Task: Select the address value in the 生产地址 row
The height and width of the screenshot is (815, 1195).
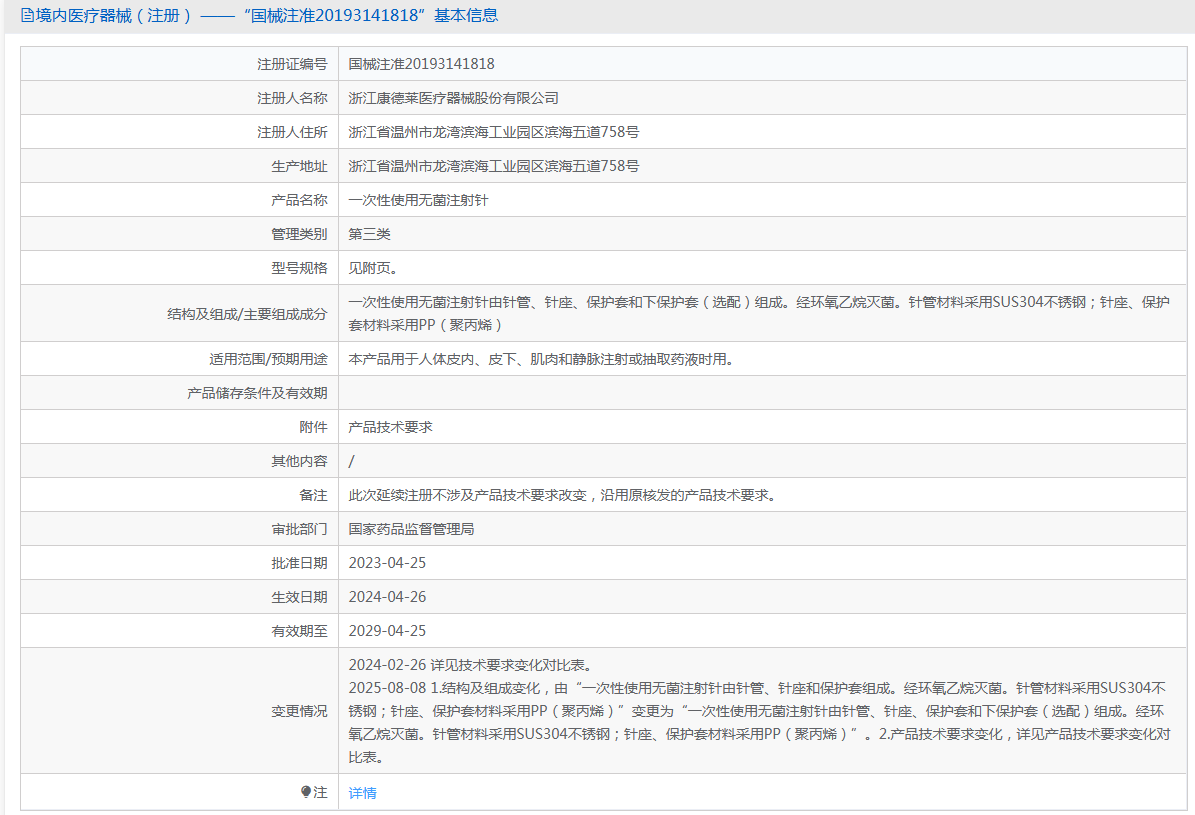Action: [x=494, y=166]
